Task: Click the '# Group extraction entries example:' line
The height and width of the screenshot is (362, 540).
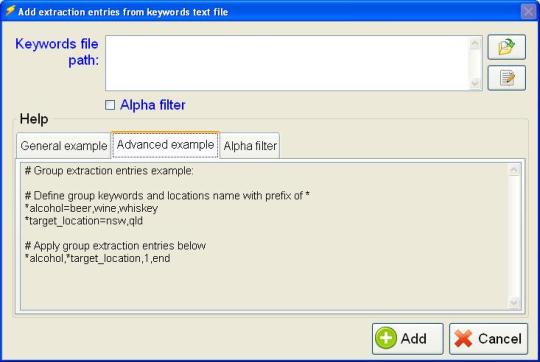Action: coord(109,171)
